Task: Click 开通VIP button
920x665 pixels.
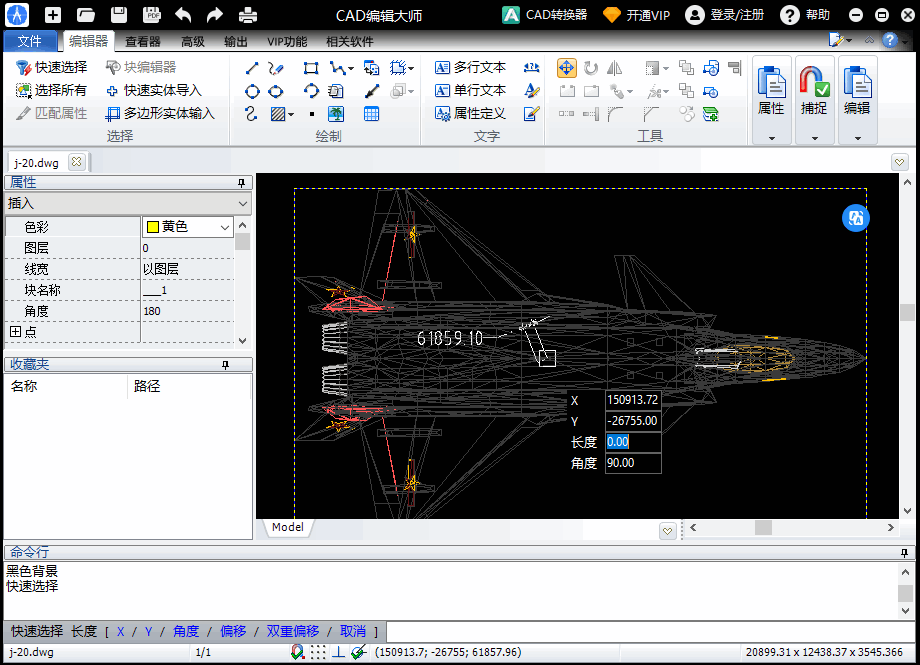Action: 637,15
